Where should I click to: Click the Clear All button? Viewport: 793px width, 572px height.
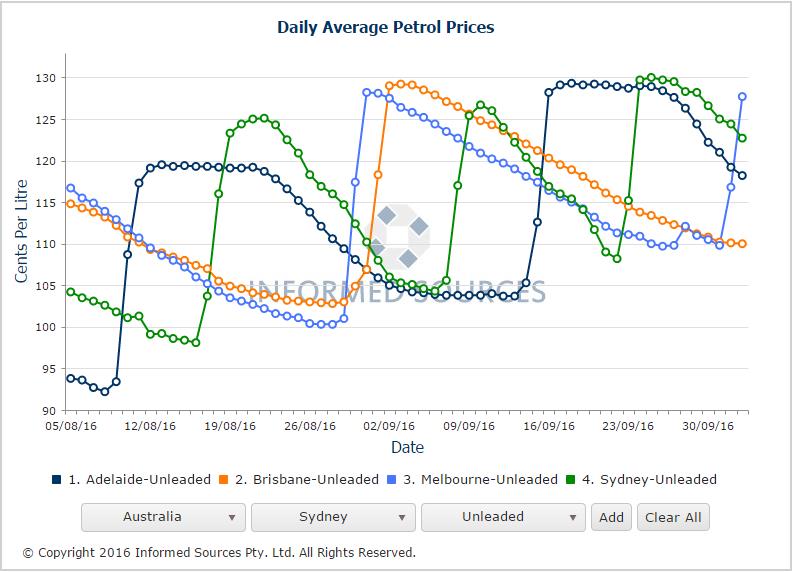(673, 517)
